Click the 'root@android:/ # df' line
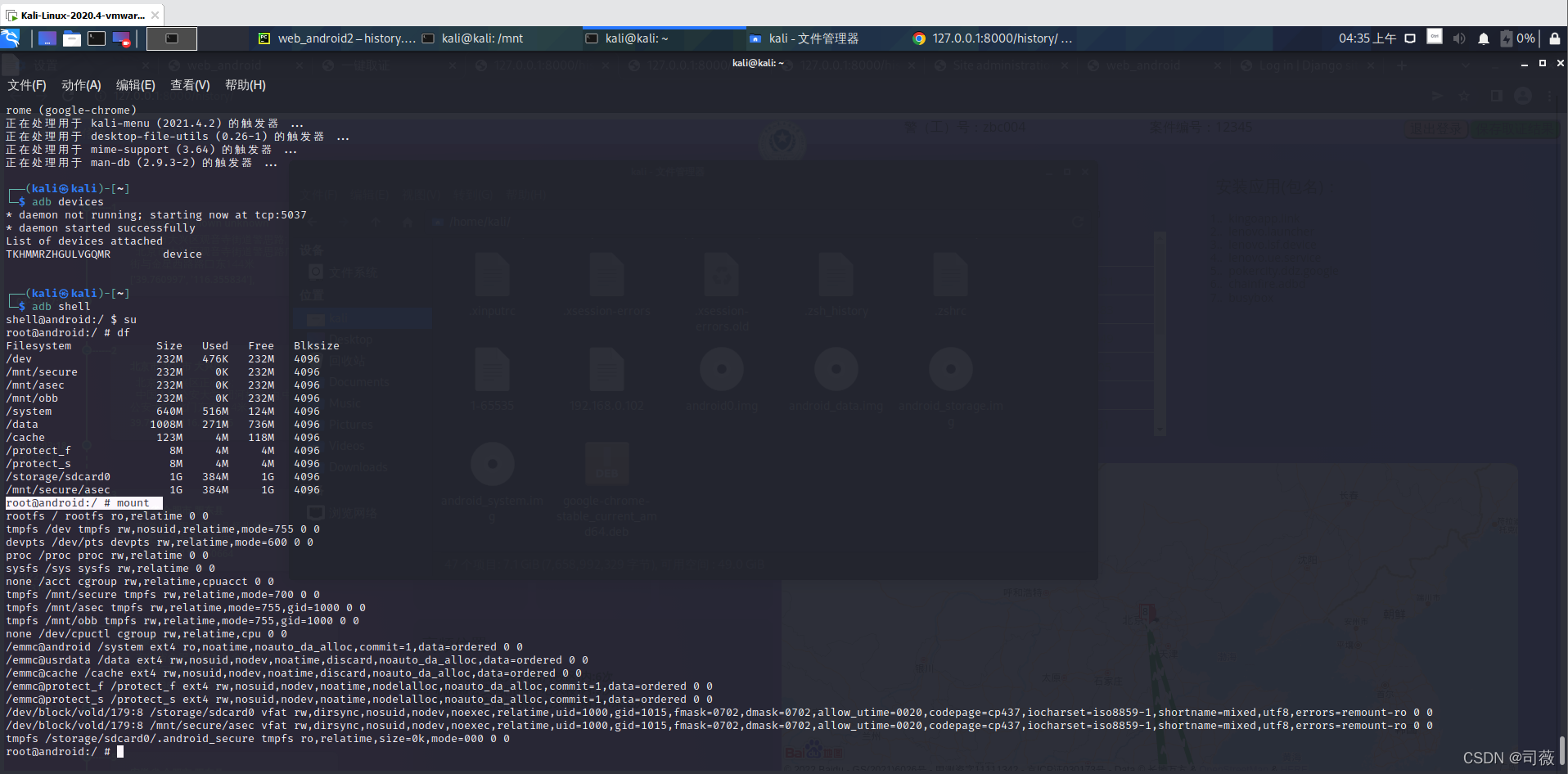Screen dimensions: 1568x774 point(68,333)
